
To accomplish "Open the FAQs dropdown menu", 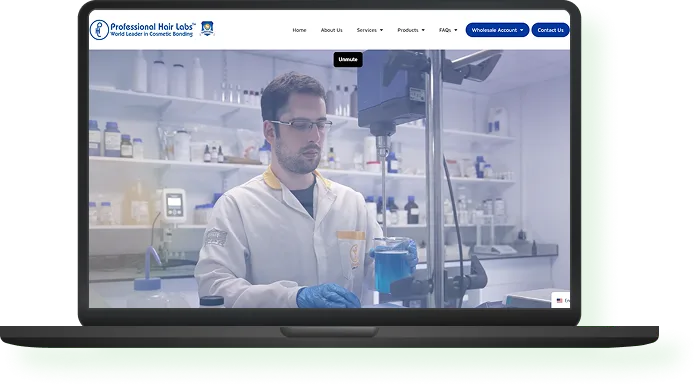I will (448, 30).
